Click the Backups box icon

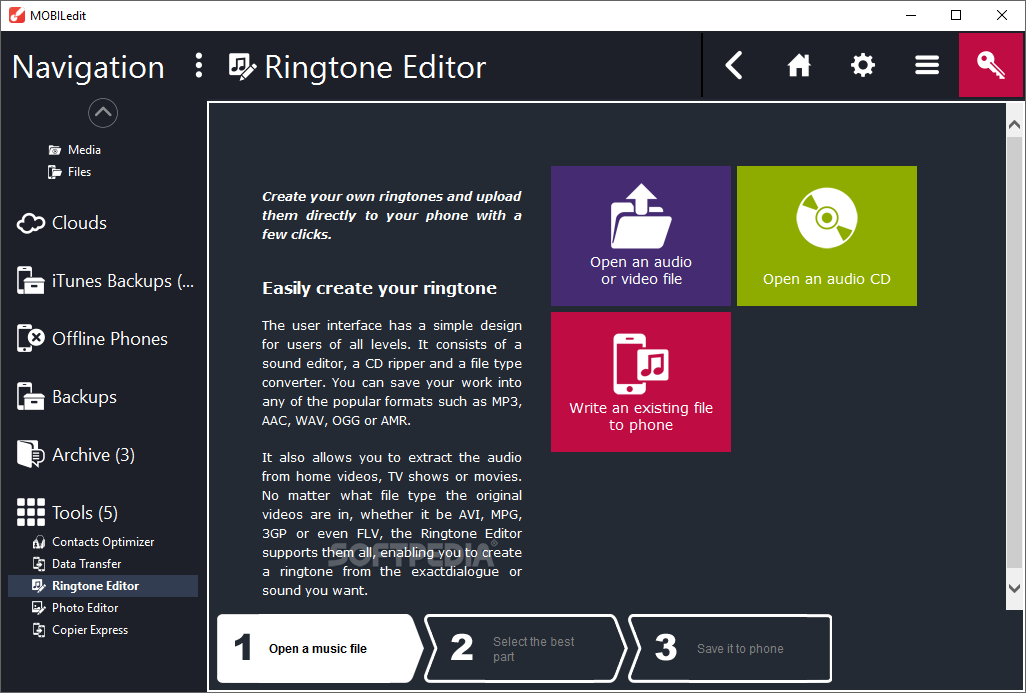click(x=30, y=397)
